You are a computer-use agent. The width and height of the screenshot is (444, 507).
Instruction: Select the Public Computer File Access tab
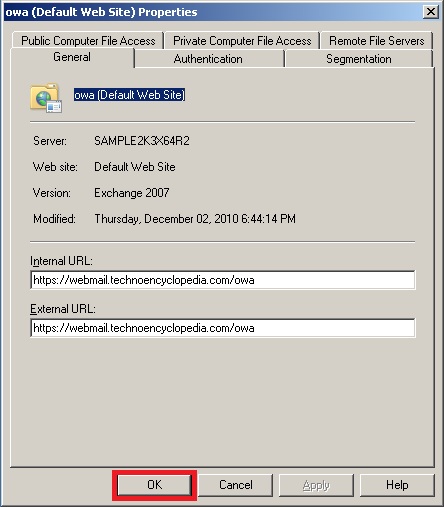pos(88,41)
